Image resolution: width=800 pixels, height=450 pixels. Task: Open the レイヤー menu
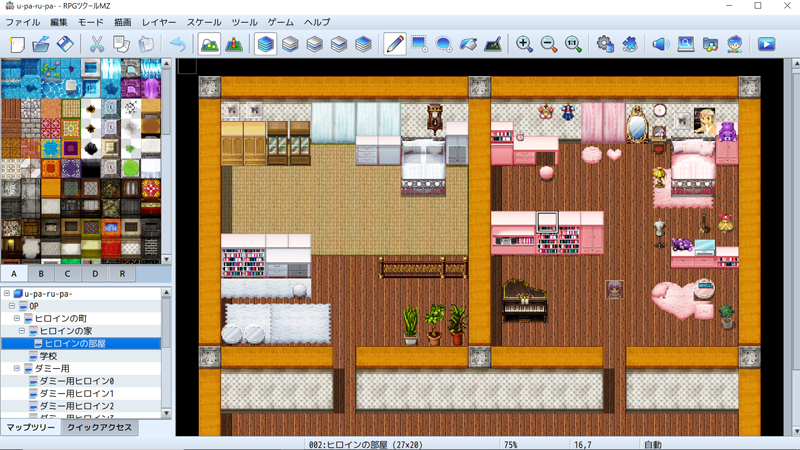tap(159, 22)
